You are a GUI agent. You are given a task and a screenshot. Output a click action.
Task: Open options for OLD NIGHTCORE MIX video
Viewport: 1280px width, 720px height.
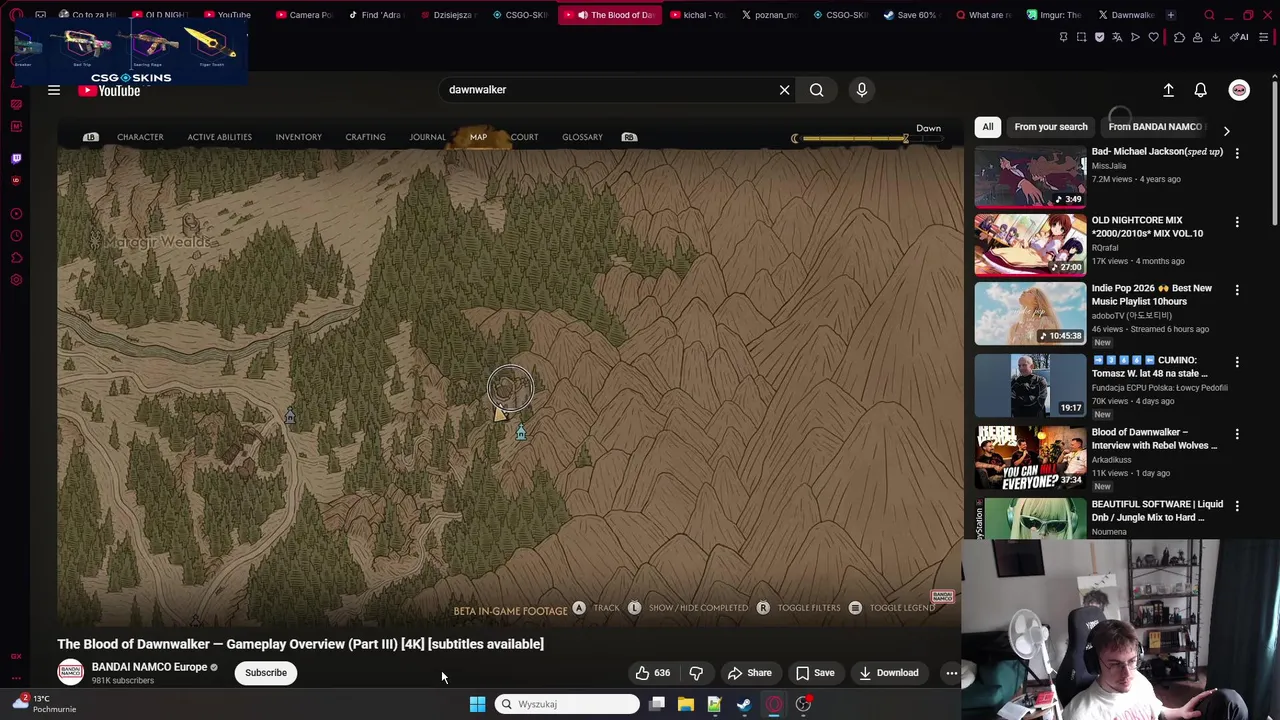(1237, 222)
